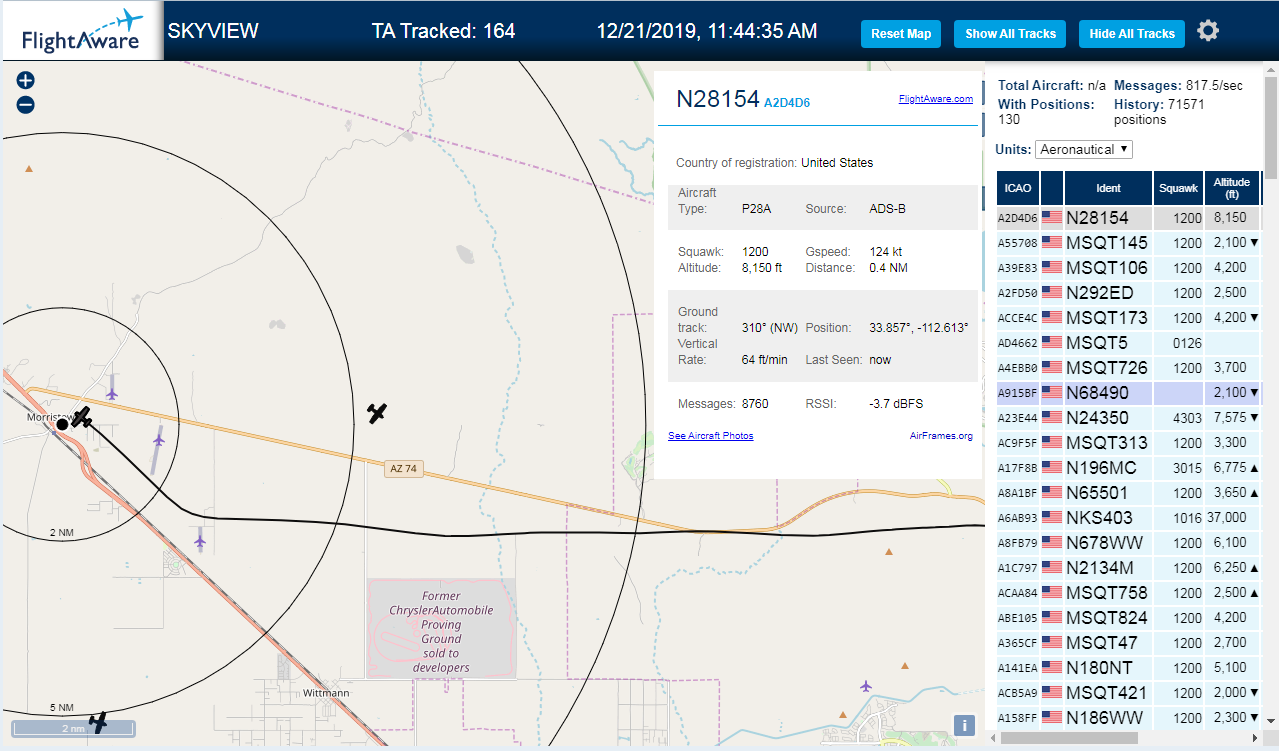Select aircraft row N292ED
This screenshot has width=1279, height=751.
[1128, 293]
